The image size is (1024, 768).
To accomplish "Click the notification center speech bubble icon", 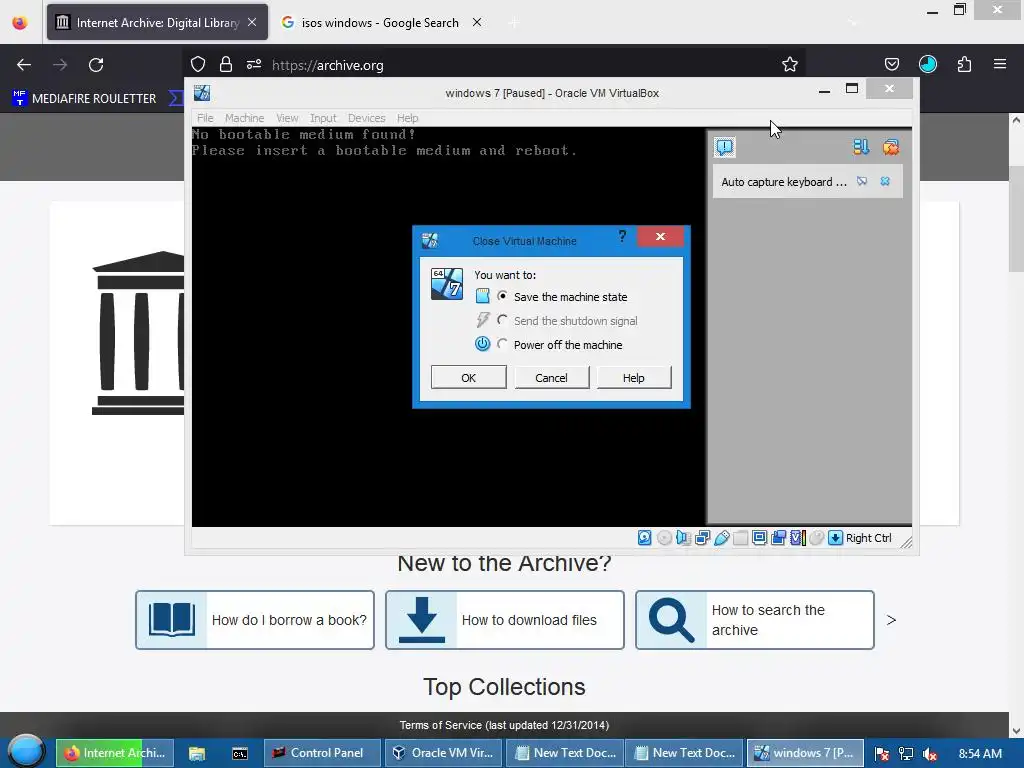I will pos(724,147).
